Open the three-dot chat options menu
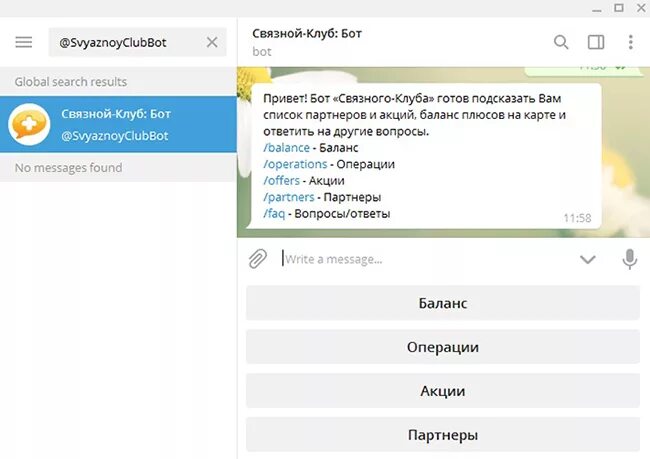The width and height of the screenshot is (650, 459). [x=631, y=42]
